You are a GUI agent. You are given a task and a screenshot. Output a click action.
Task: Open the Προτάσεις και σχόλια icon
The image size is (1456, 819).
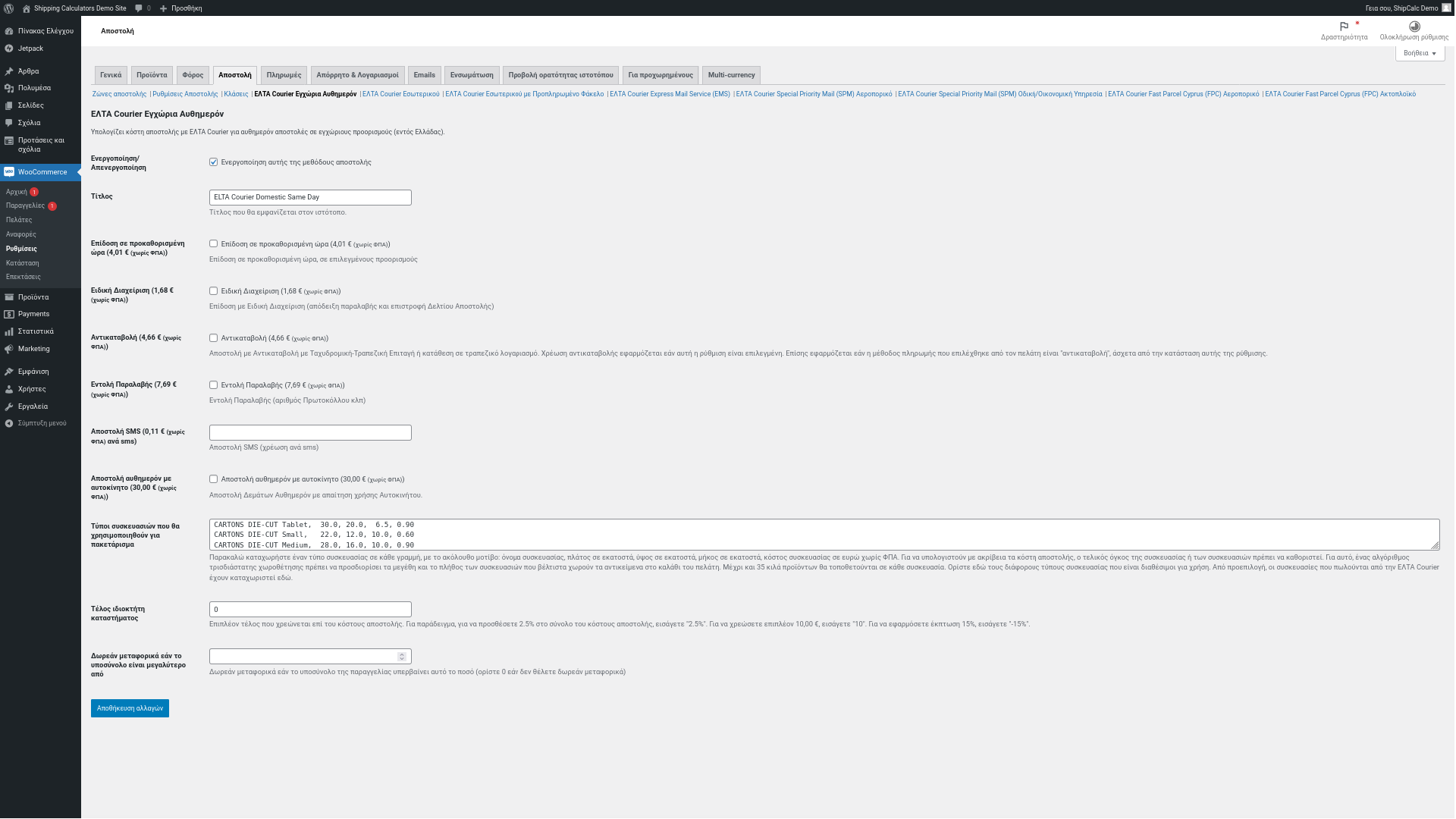click(9, 140)
